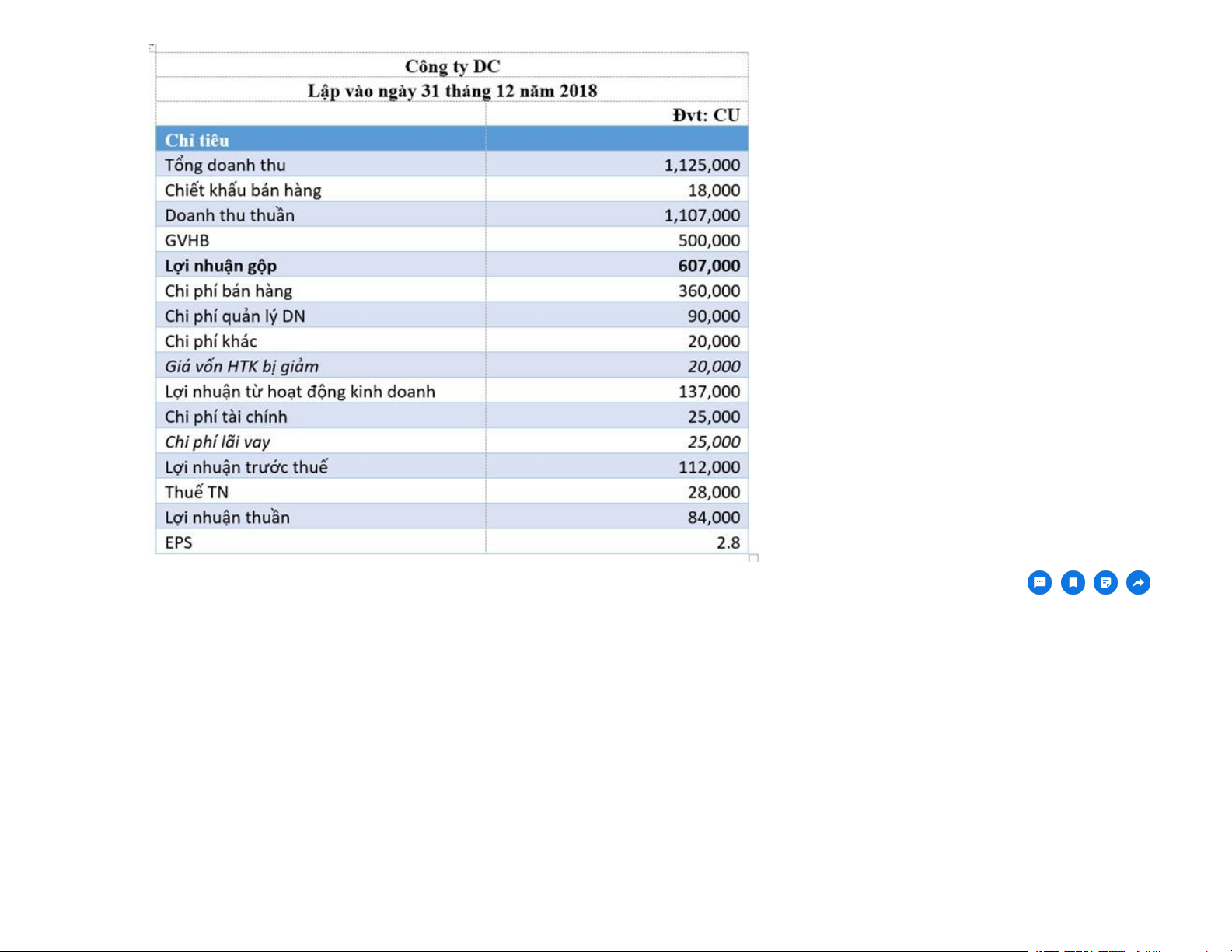Select the 607,000 gross profit value
The width and height of the screenshot is (1232, 952).
708,266
